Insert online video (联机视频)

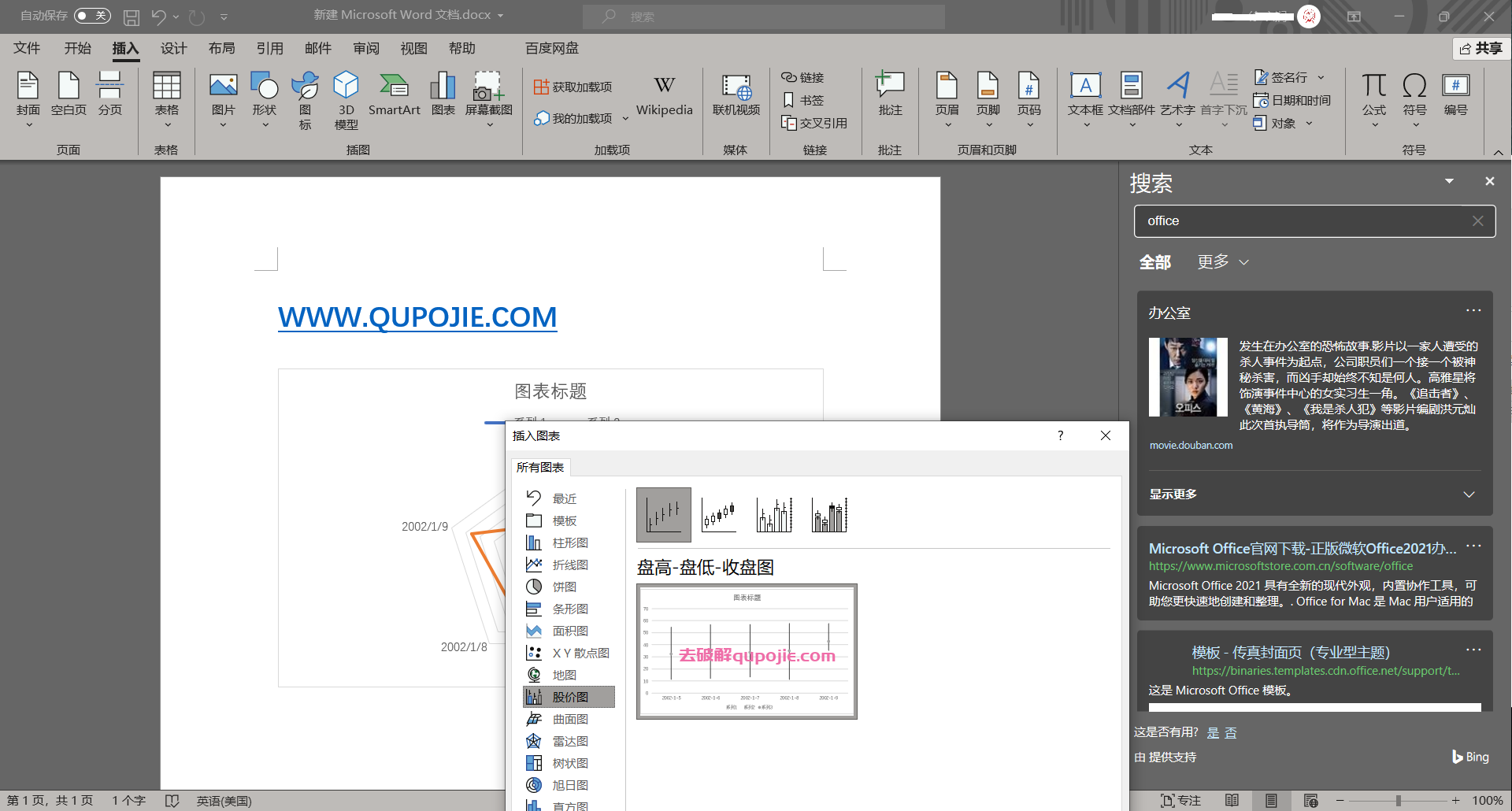pyautogui.click(x=736, y=94)
